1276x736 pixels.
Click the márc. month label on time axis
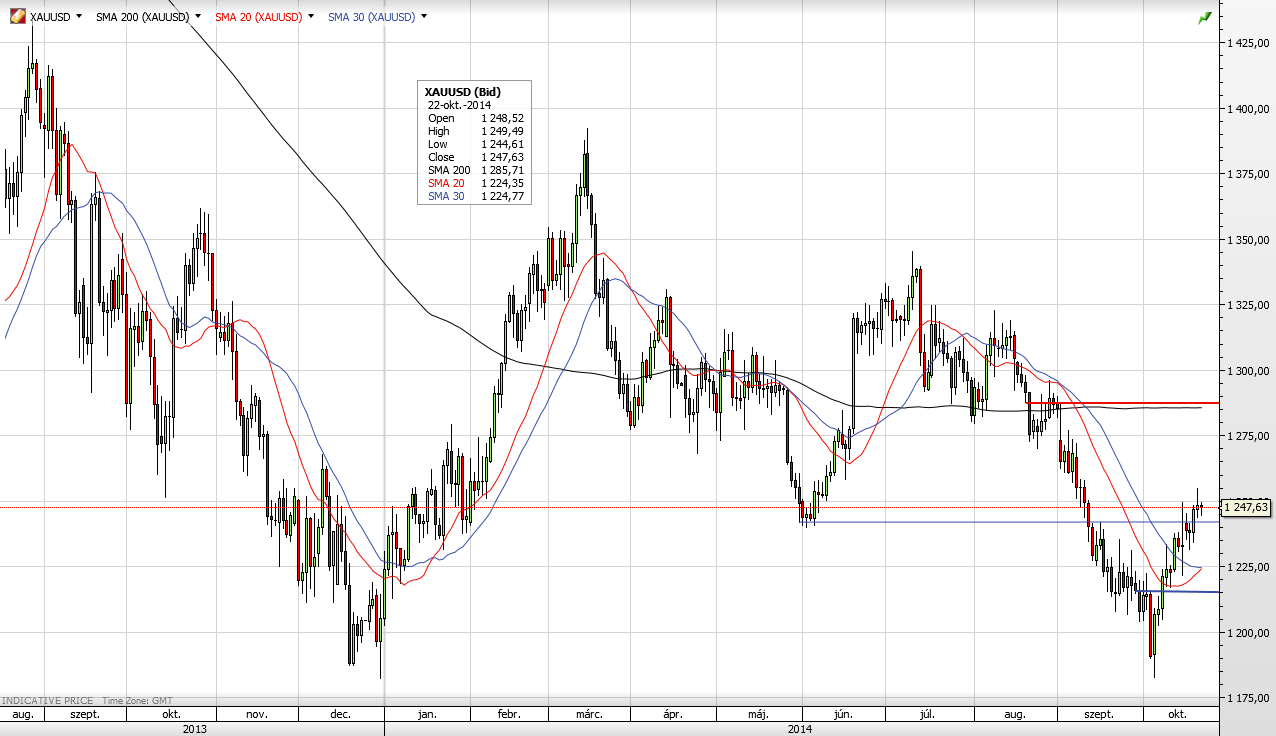tap(587, 714)
